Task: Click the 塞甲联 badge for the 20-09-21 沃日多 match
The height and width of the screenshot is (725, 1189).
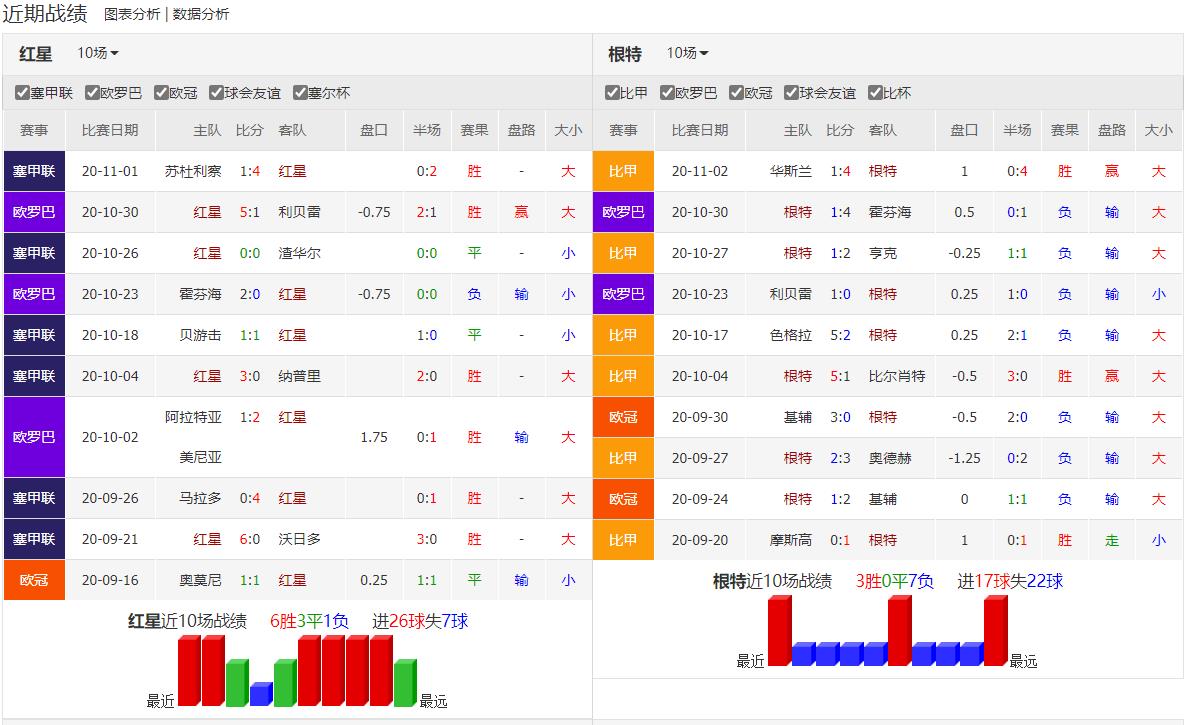Action: [34, 539]
